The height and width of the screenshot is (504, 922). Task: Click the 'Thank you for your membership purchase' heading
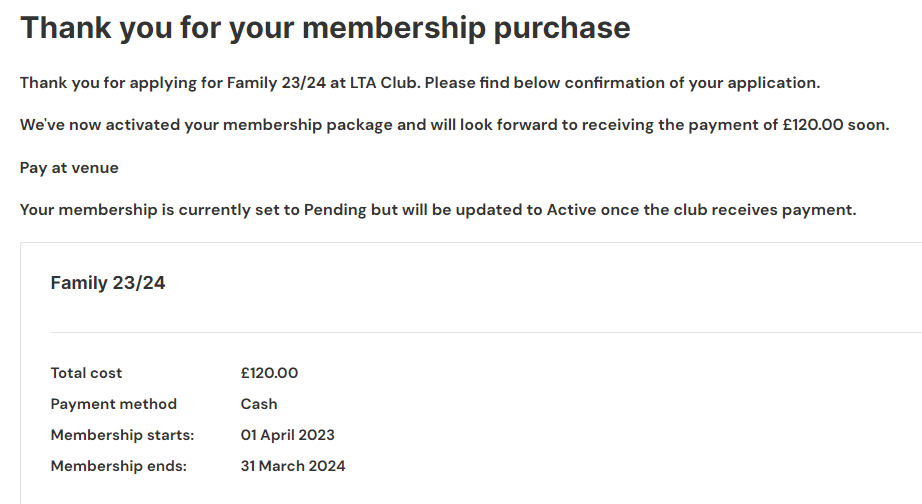point(325,28)
